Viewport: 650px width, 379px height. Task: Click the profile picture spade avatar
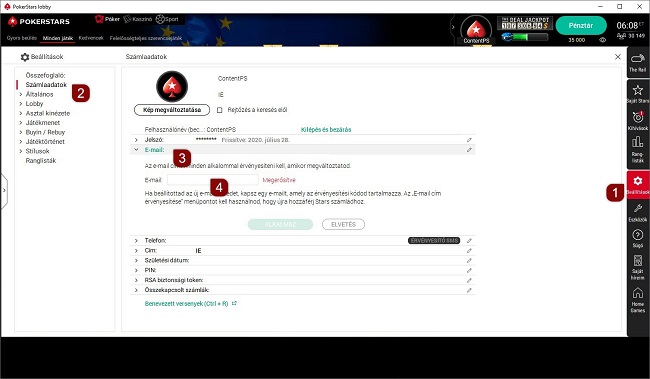(172, 86)
